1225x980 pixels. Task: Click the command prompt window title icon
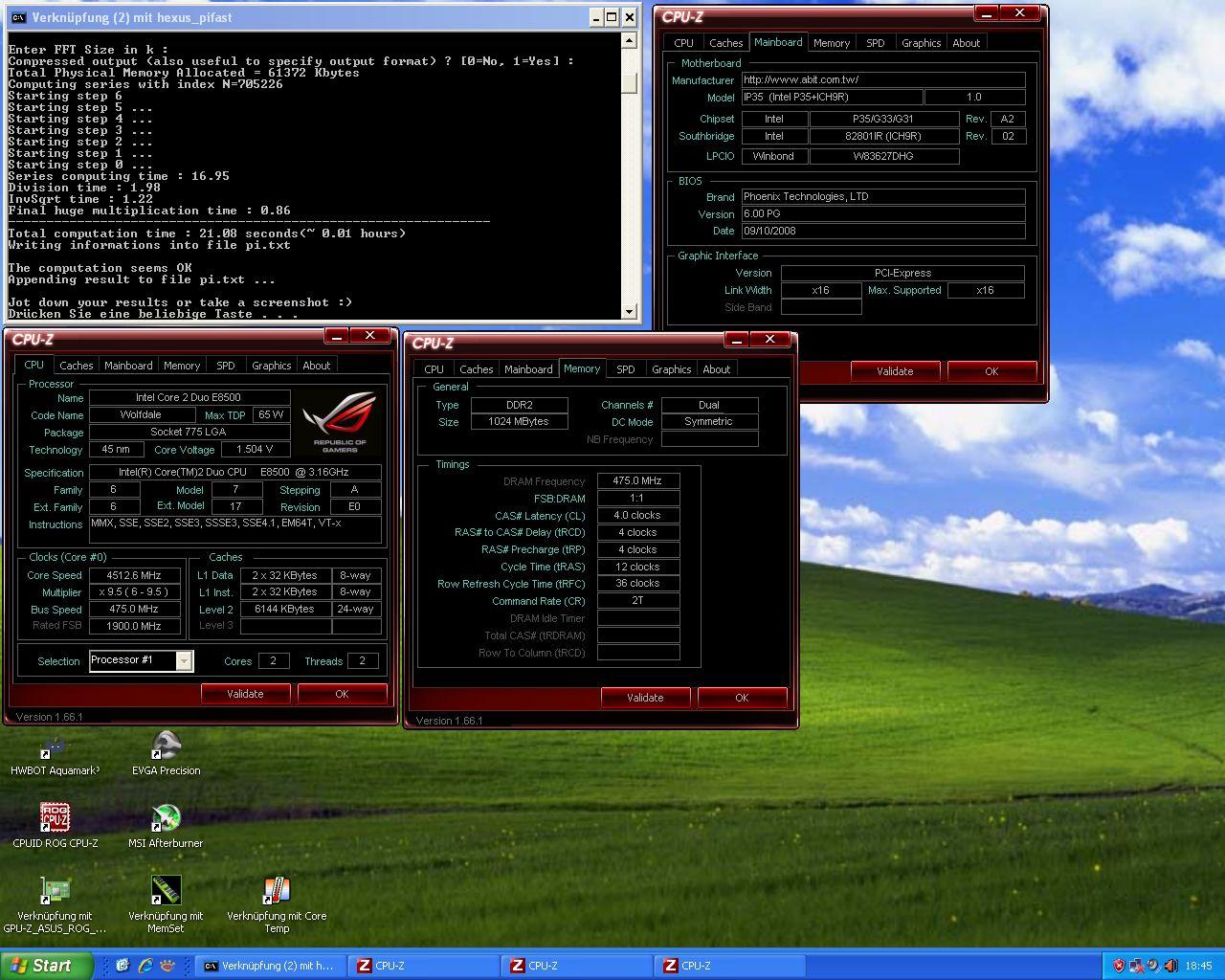click(x=17, y=17)
